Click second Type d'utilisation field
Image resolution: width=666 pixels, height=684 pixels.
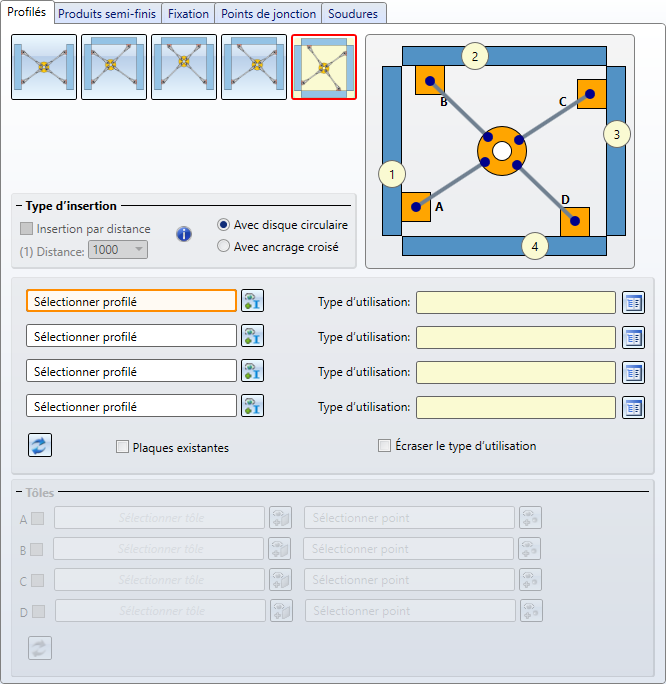[516, 338]
